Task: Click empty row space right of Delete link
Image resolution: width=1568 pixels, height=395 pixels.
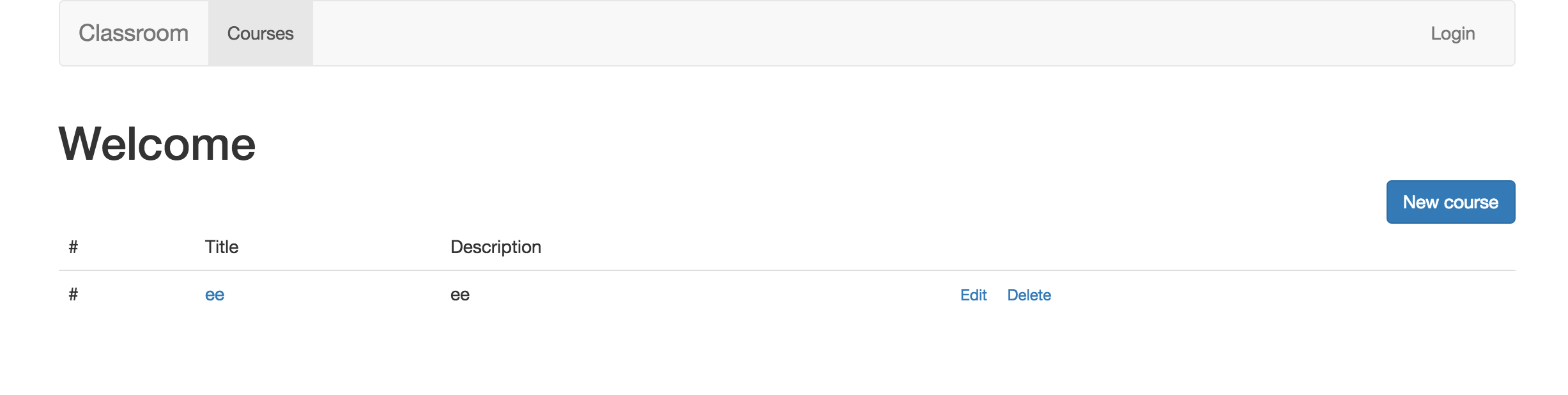Action: [x=1278, y=295]
